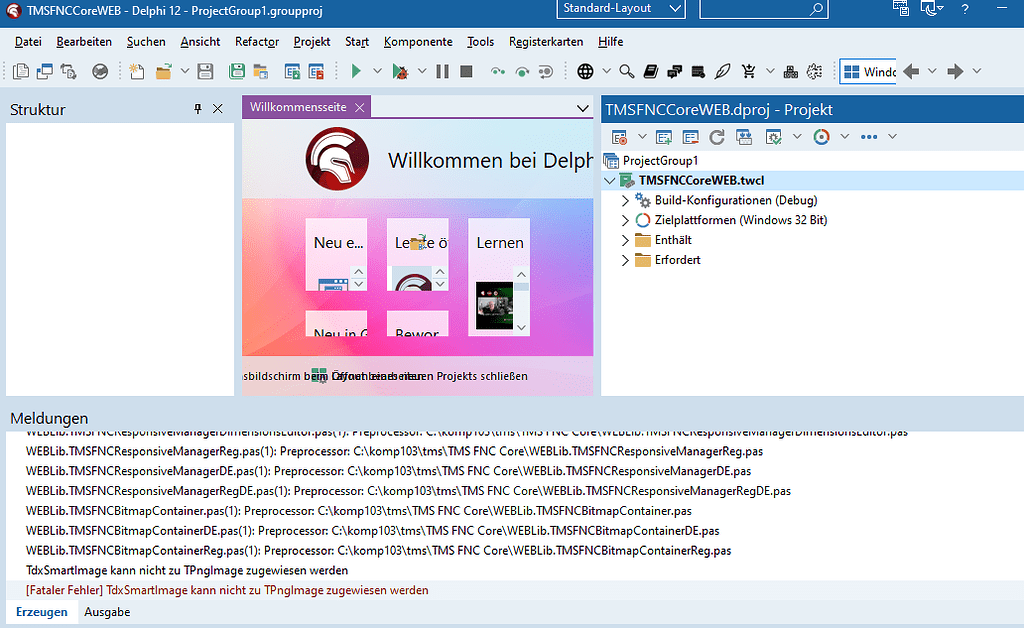
Task: Stop program execution with the Stop icon
Action: pos(464,71)
